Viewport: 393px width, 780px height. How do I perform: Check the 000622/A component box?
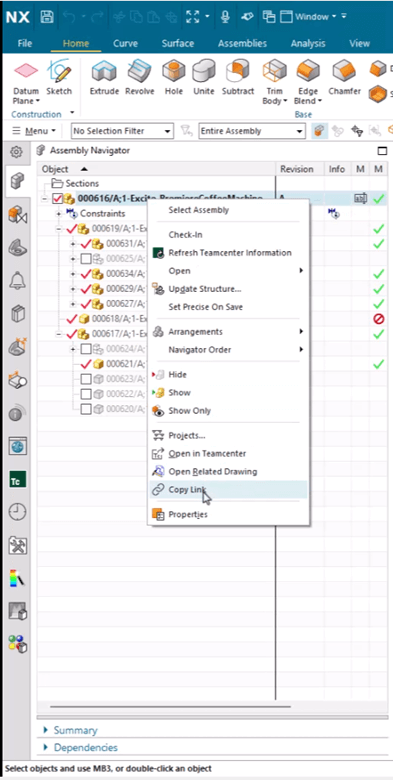point(86,394)
